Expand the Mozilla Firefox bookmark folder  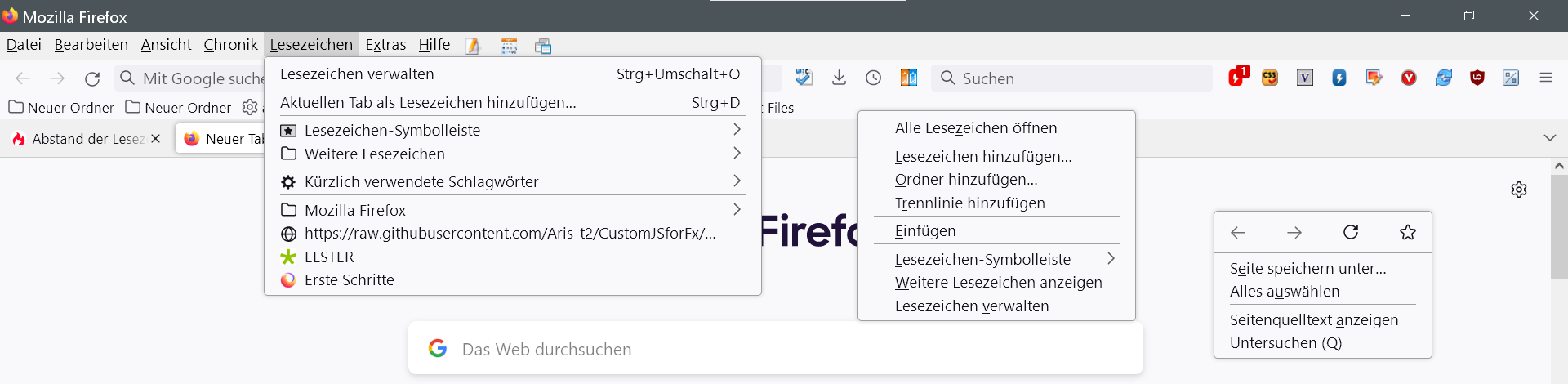512,210
